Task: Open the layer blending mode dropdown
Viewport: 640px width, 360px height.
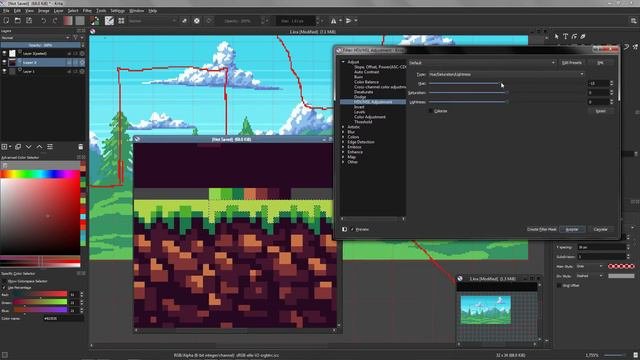Action: (36, 38)
